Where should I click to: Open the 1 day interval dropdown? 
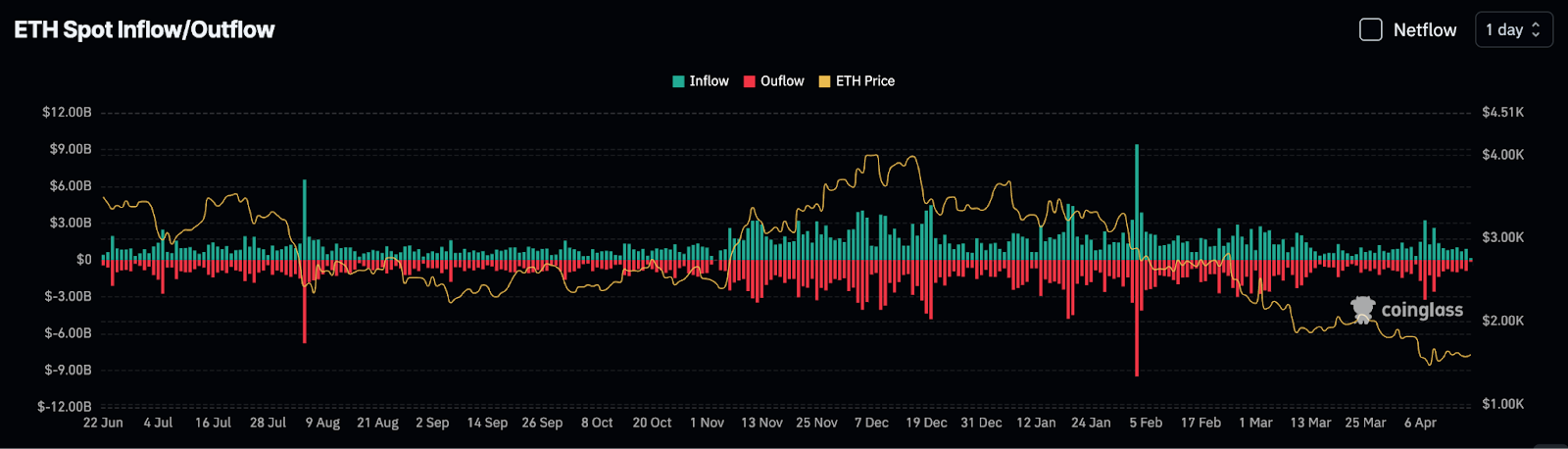[1513, 29]
